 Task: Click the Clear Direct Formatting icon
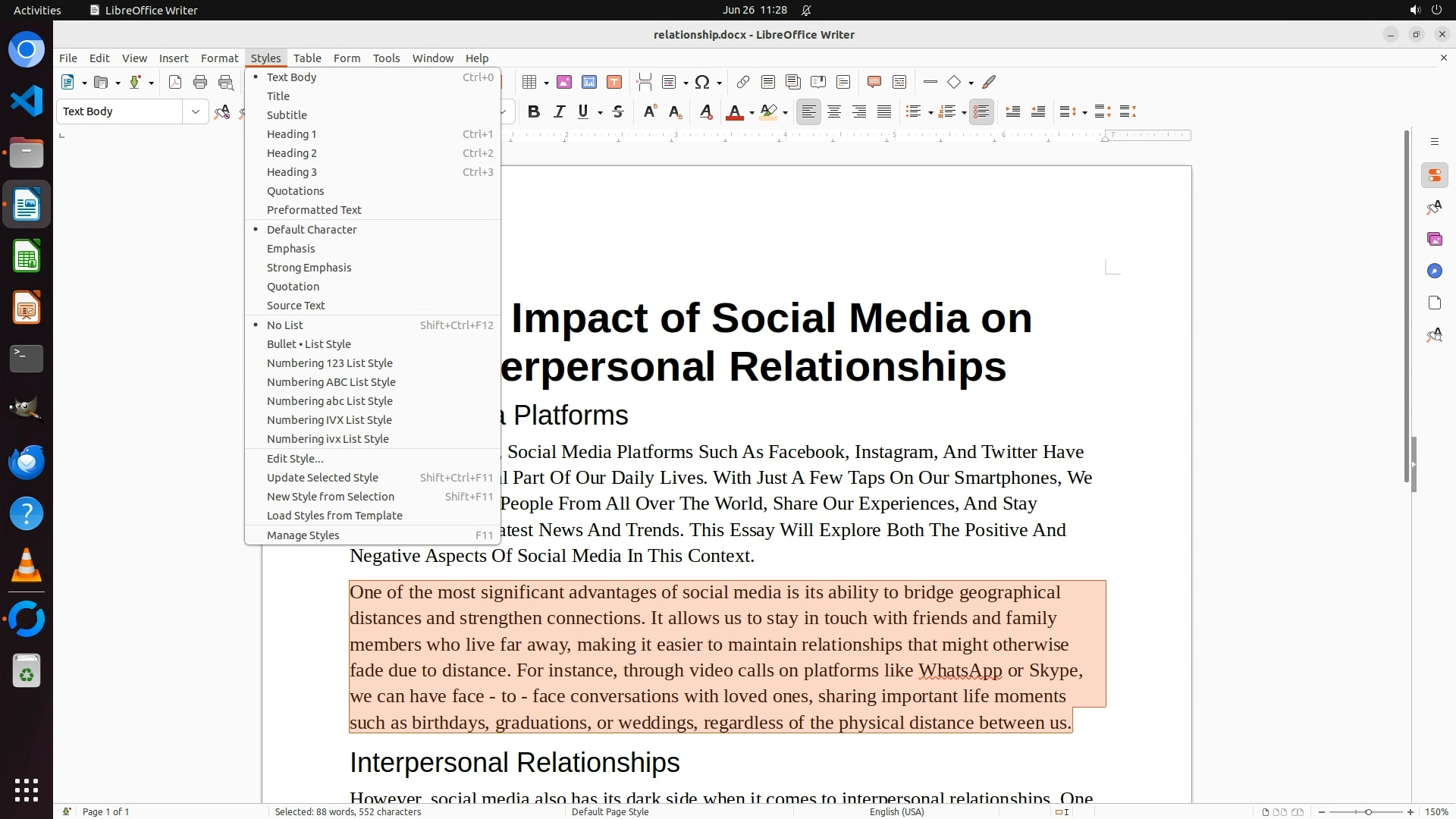(x=706, y=112)
